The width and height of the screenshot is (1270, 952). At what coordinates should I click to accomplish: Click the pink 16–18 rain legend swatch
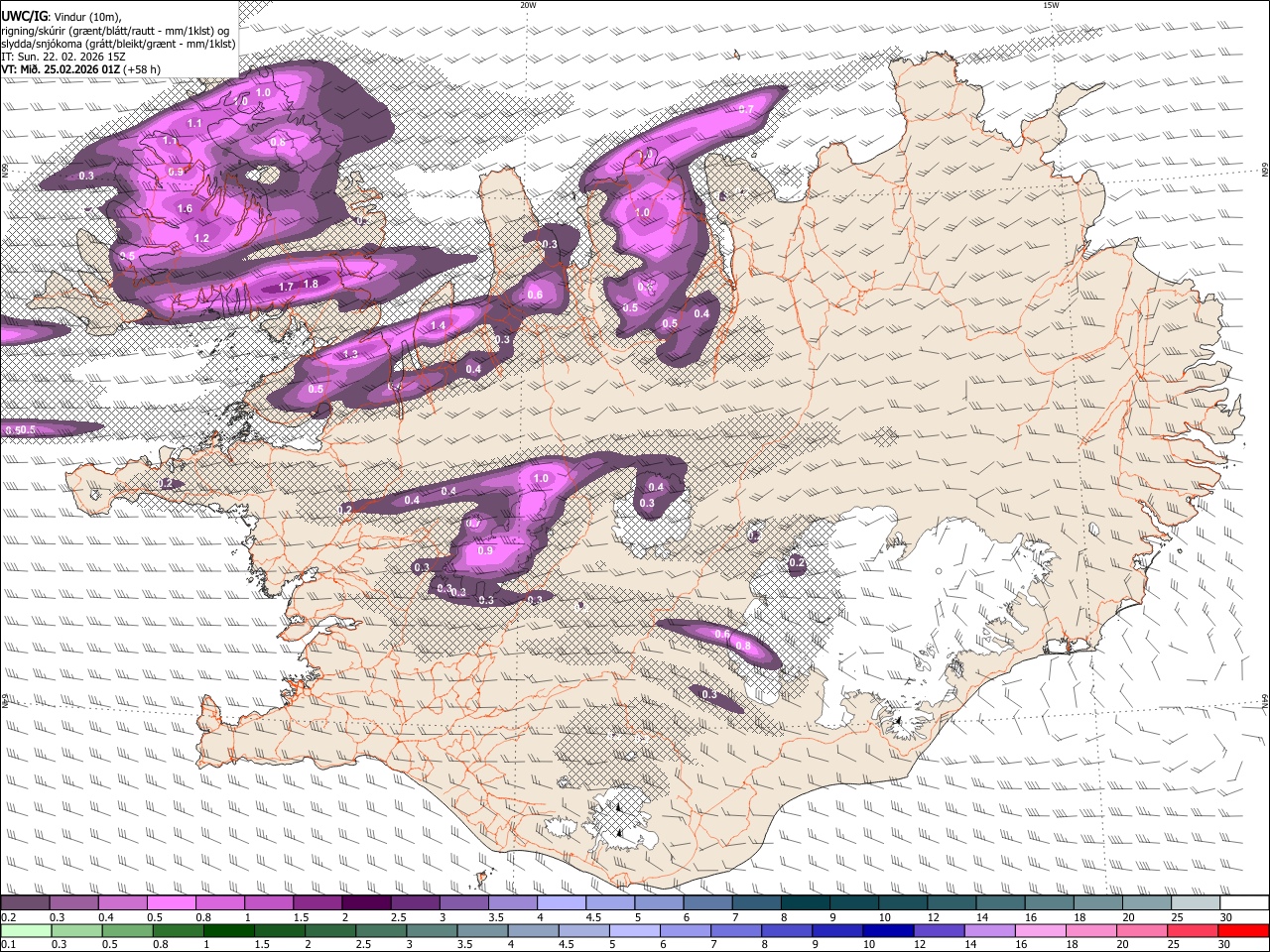pos(1041,930)
